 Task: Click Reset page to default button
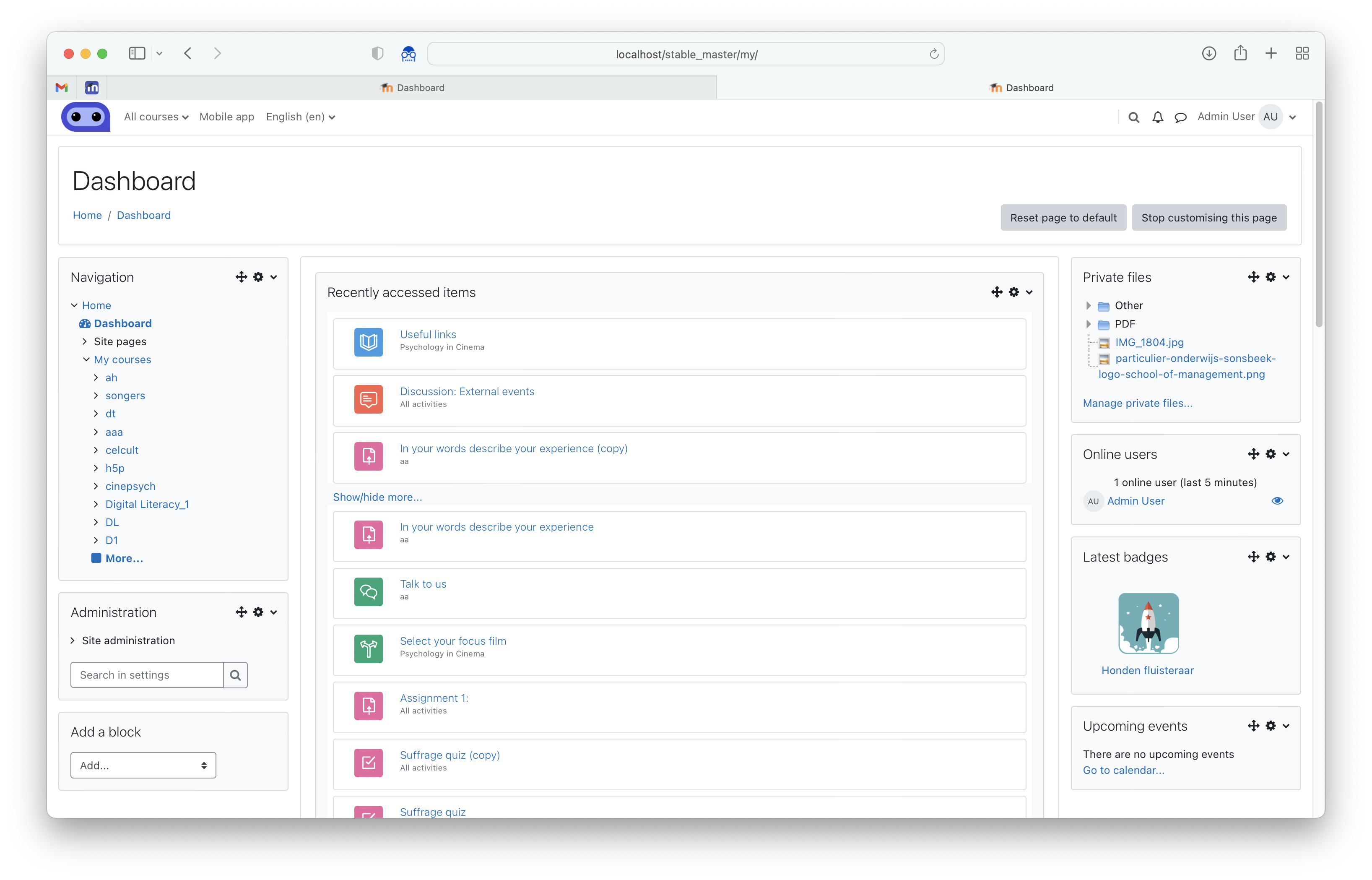[x=1063, y=218]
